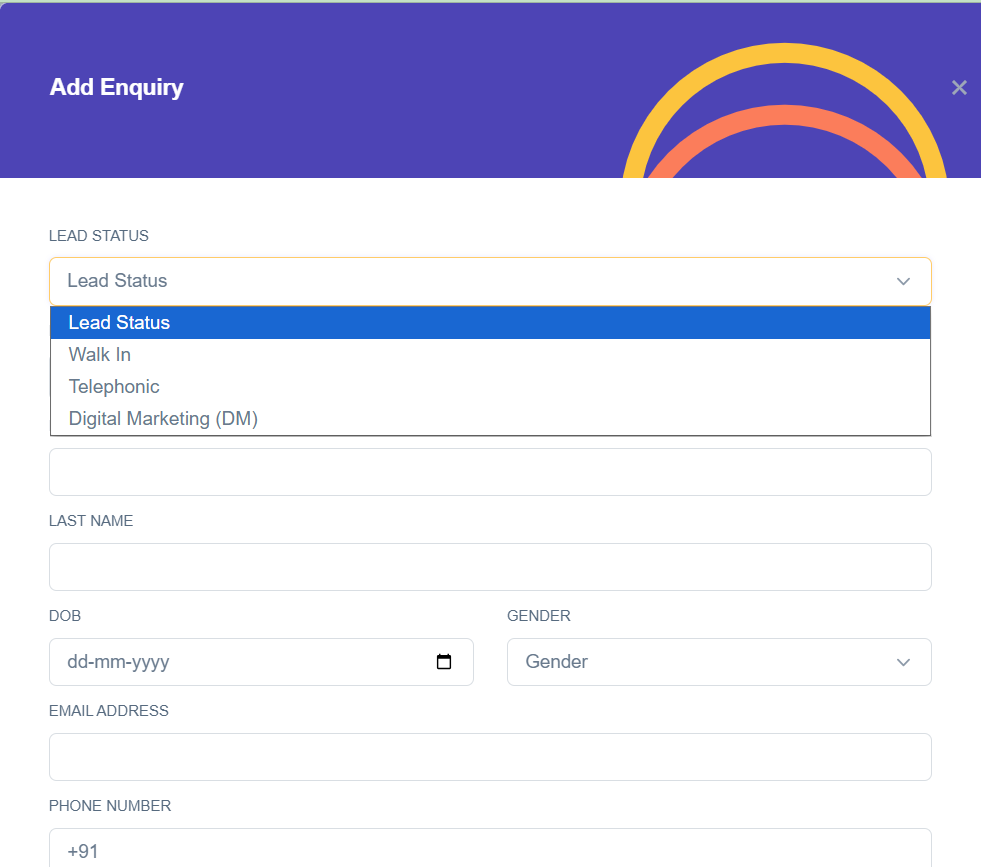Click the DOB label

[65, 616]
